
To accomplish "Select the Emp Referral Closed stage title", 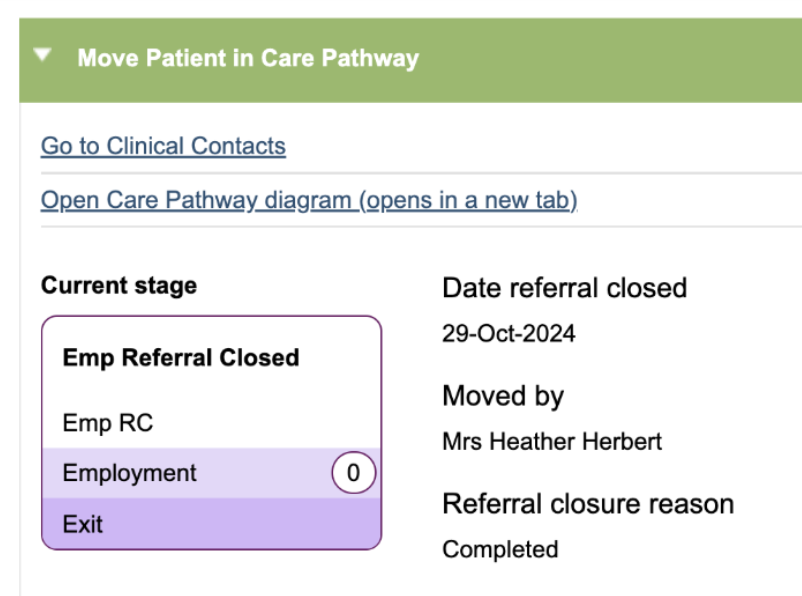I will click(181, 358).
